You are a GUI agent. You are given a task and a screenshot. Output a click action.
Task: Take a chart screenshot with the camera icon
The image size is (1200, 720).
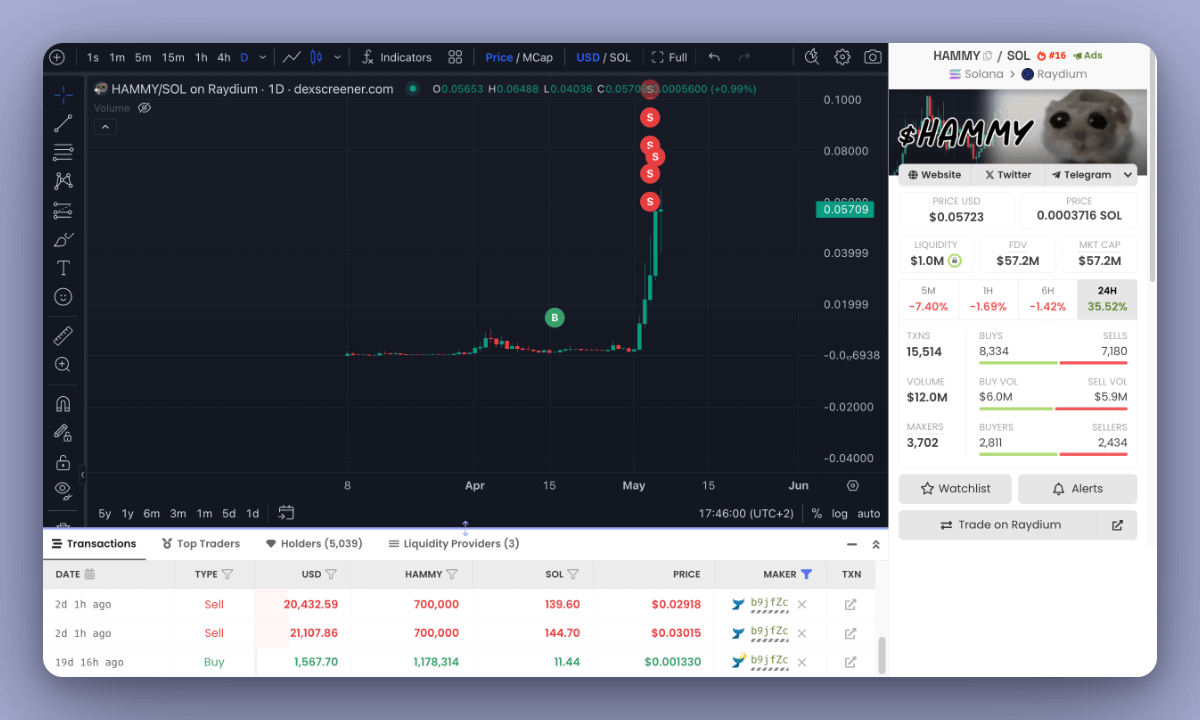[x=872, y=57]
